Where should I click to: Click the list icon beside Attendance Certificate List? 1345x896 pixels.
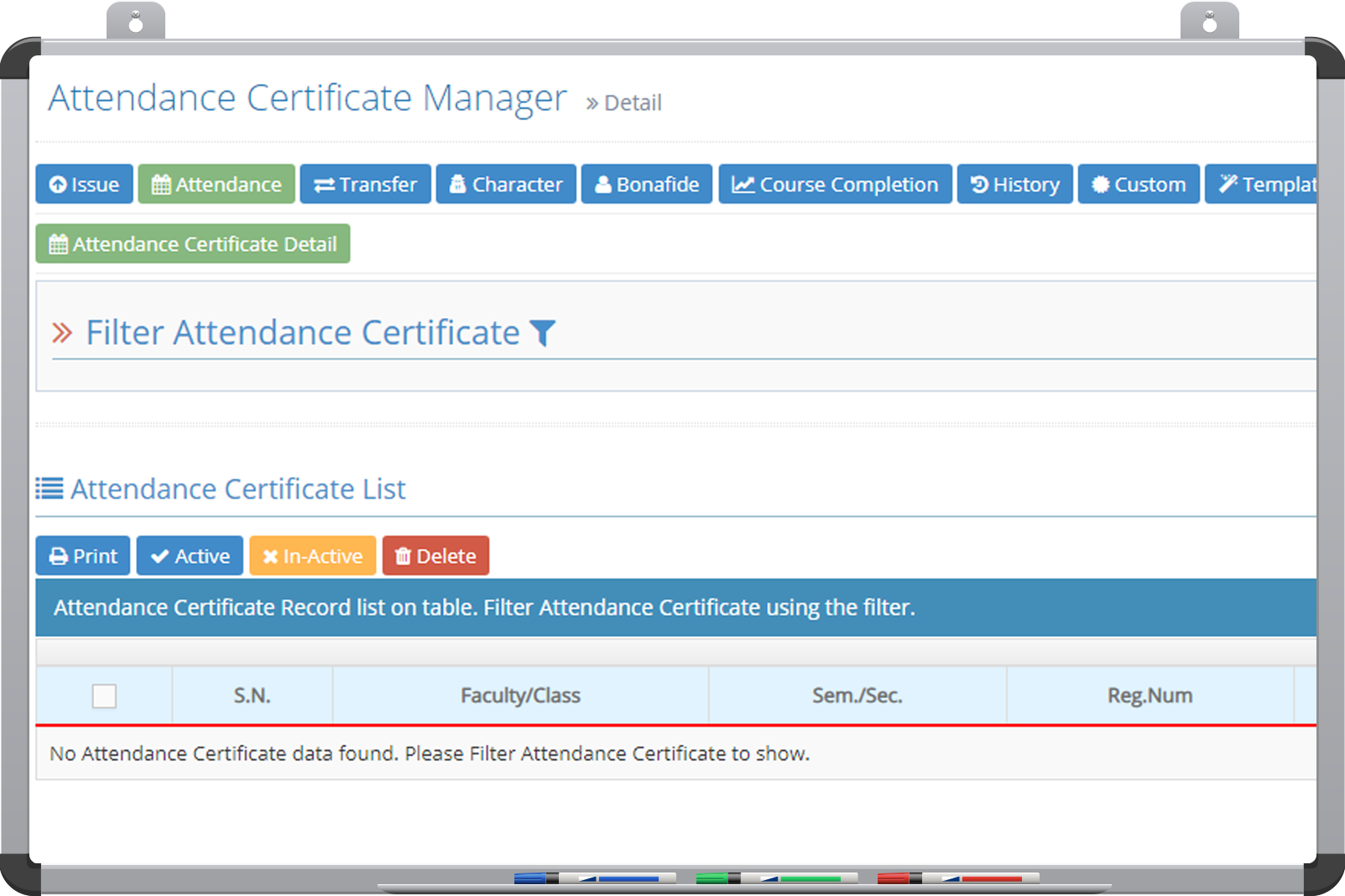pyautogui.click(x=50, y=488)
